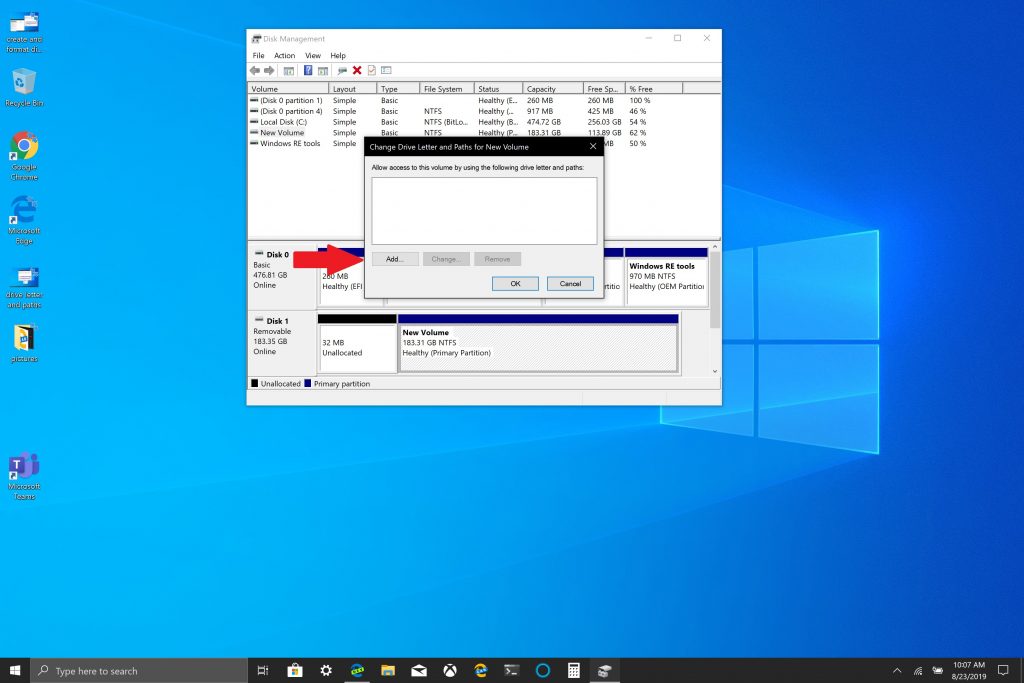Cancel the Change Drive Letter dialog
Image resolution: width=1024 pixels, height=683 pixels.
click(570, 284)
